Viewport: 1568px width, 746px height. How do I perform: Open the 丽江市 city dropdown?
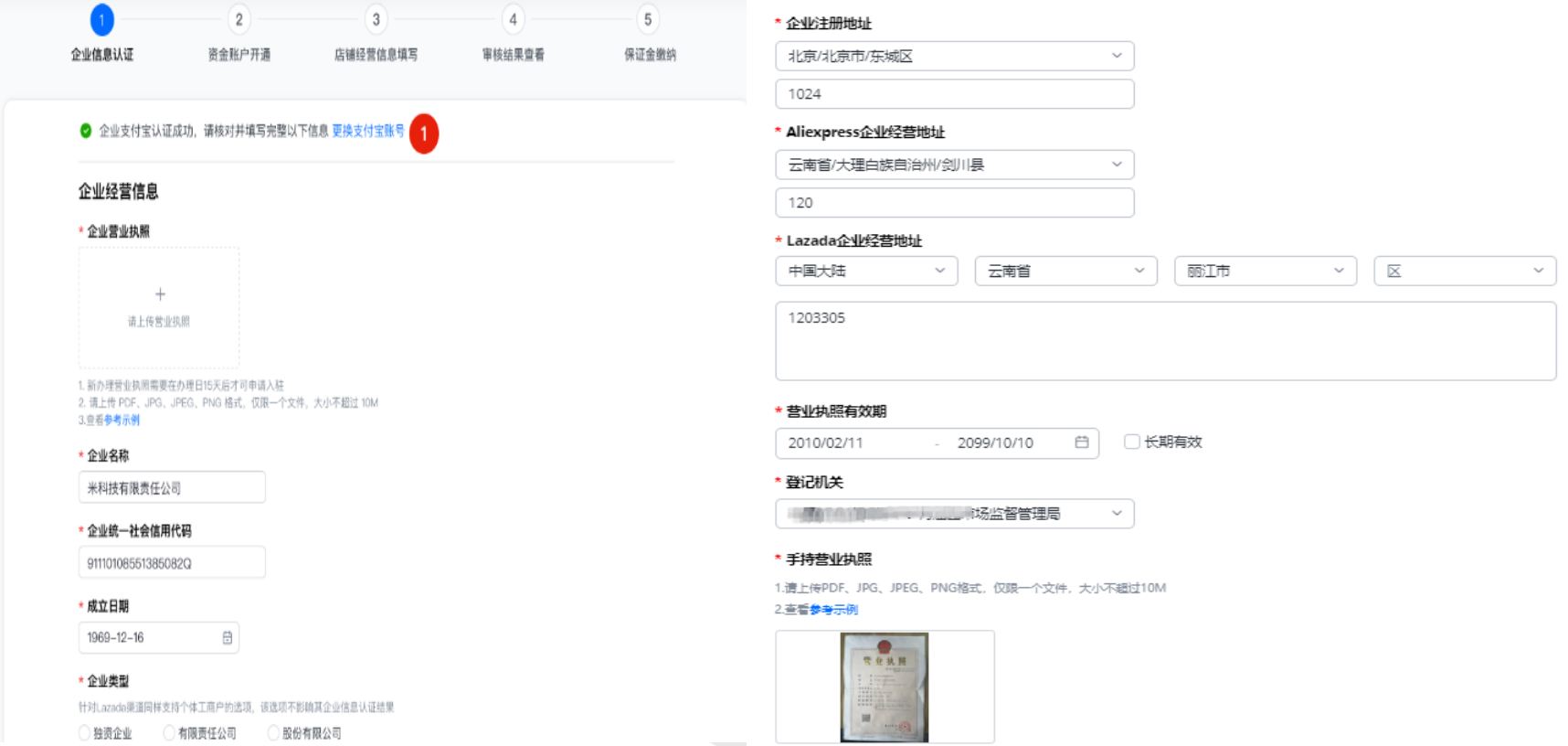pos(1266,271)
